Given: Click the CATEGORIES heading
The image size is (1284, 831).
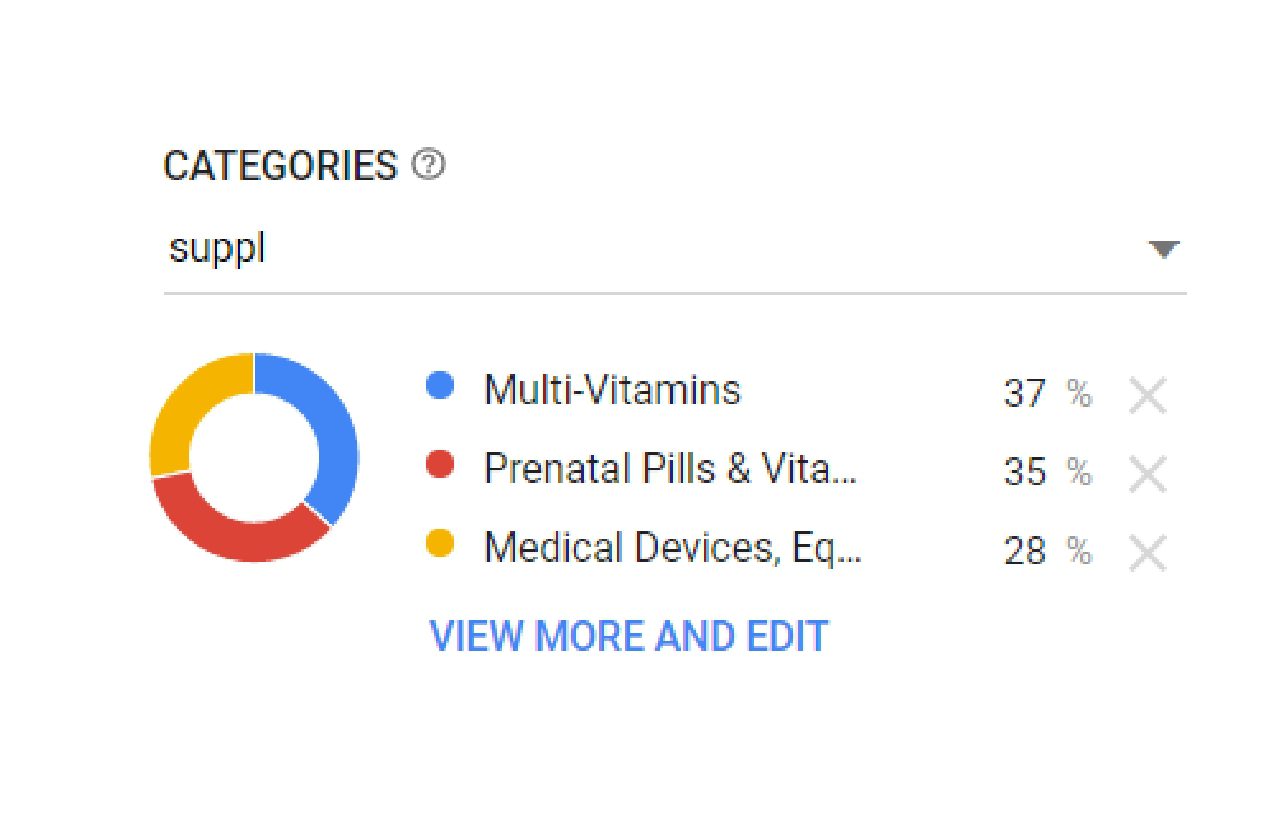Looking at the screenshot, I should [281, 166].
